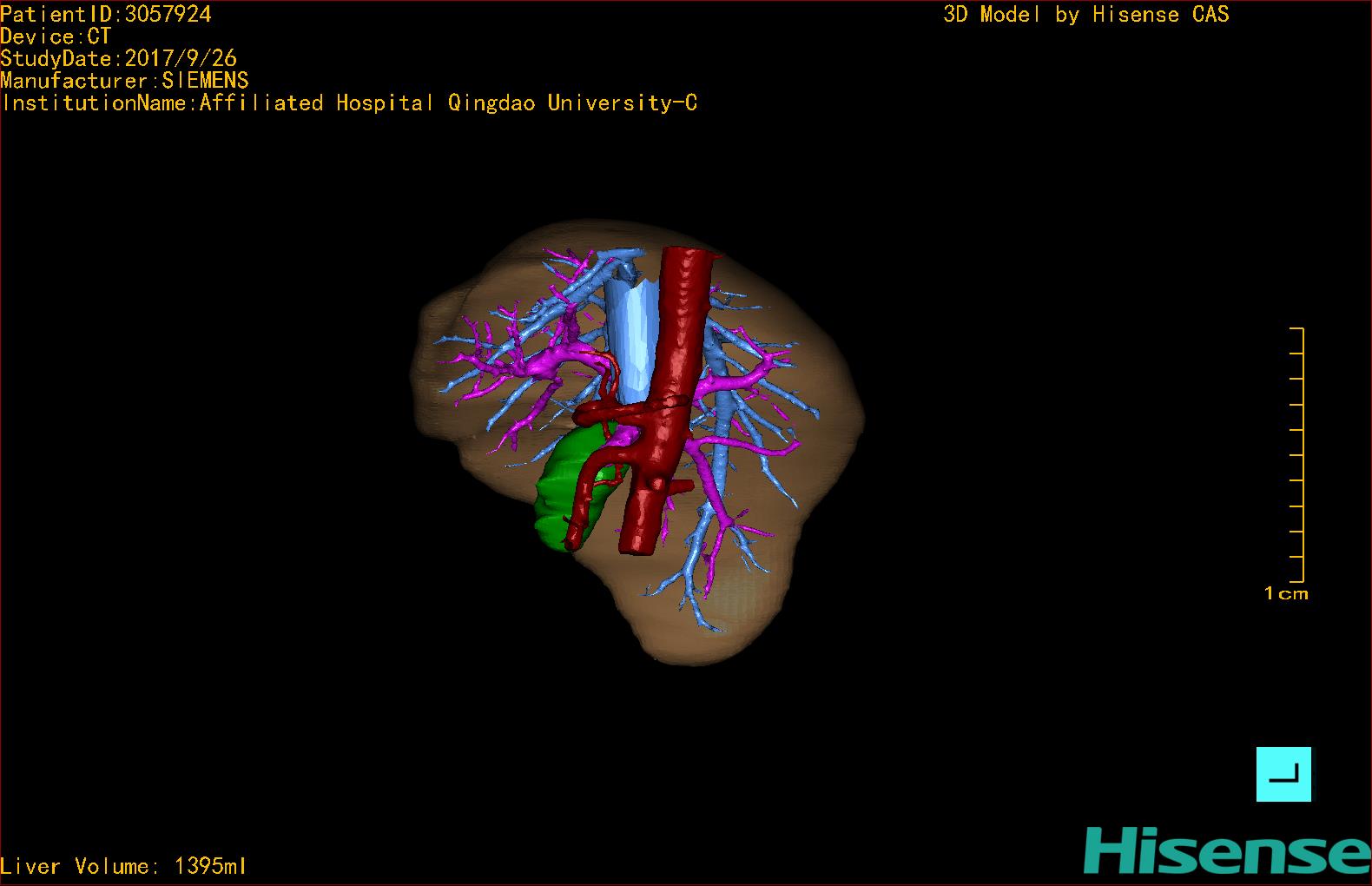Click the 3D Model by Hisense CAS title
This screenshot has width=1372, height=886.
1085,14
